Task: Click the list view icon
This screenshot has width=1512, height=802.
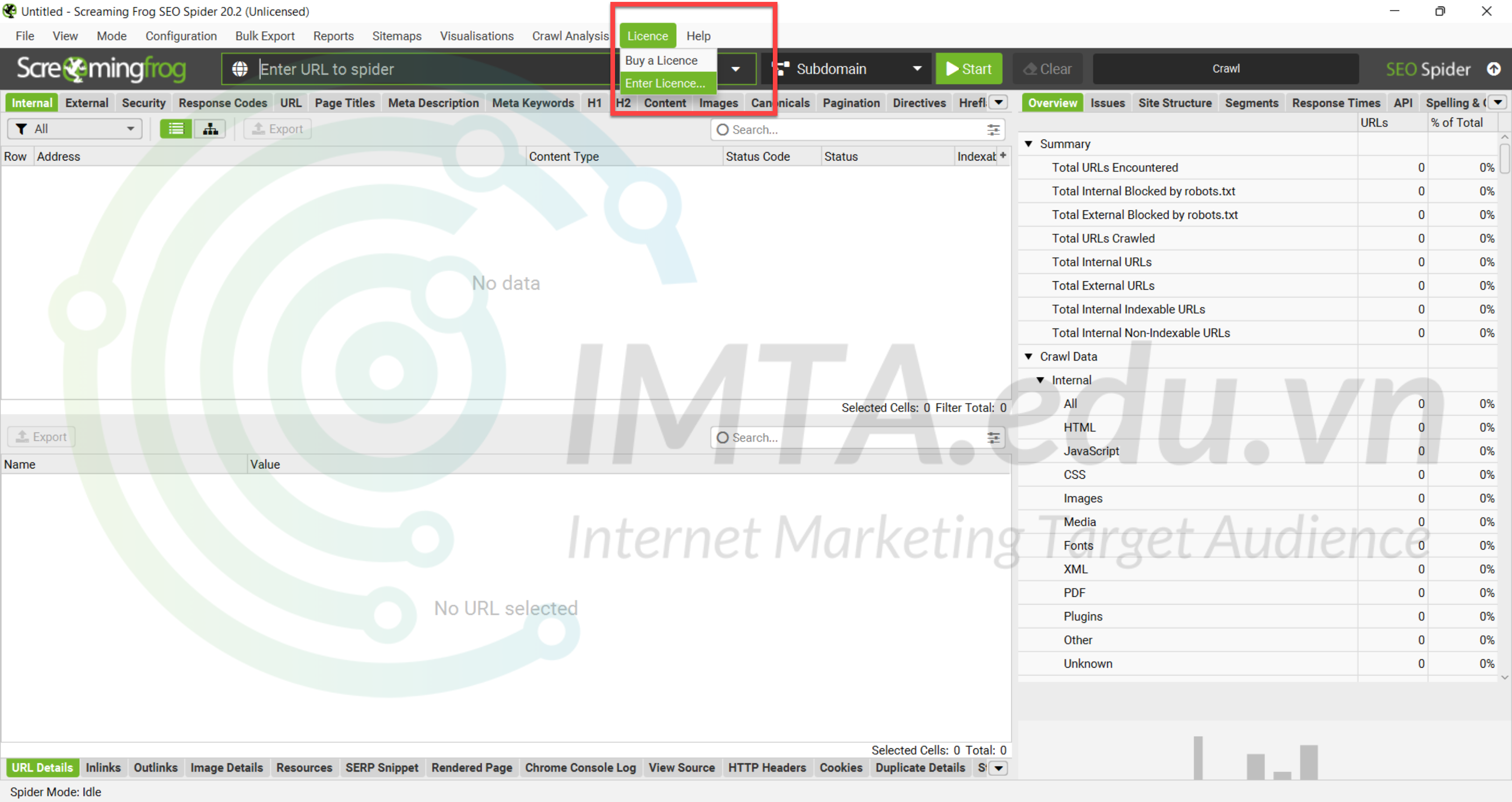Action: click(176, 128)
